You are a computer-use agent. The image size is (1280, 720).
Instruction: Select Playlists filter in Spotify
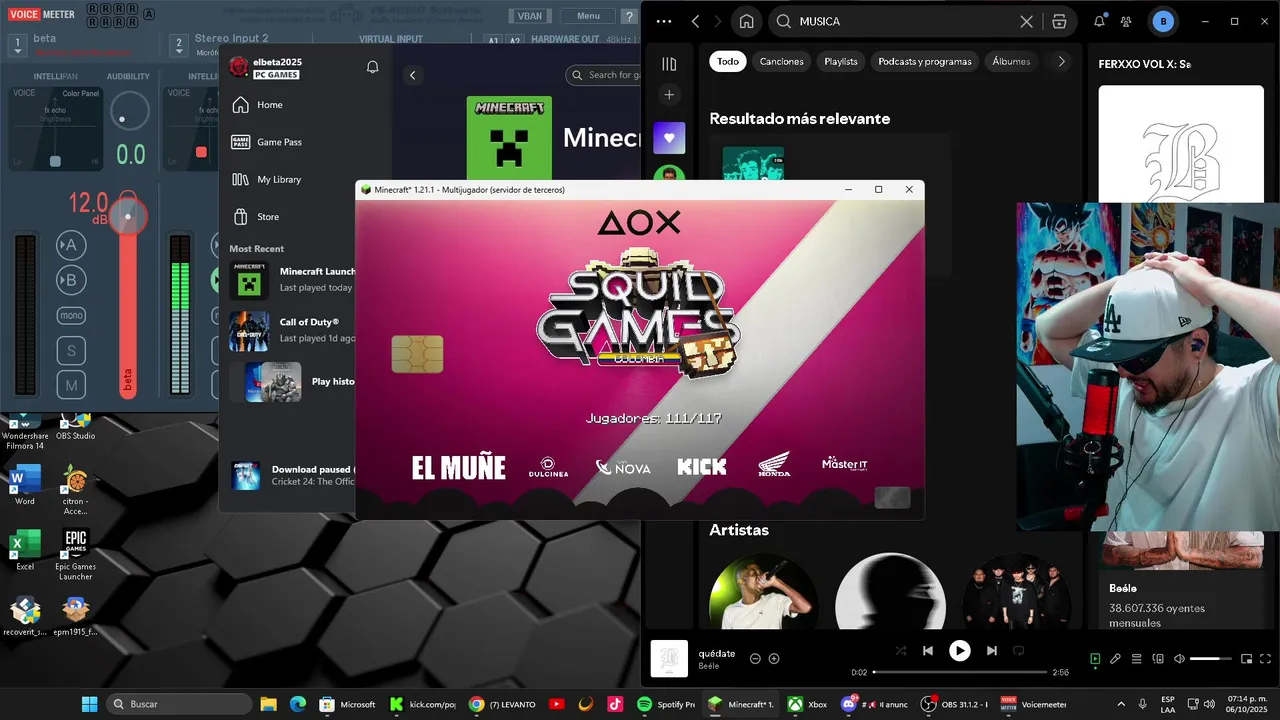pyautogui.click(x=841, y=61)
